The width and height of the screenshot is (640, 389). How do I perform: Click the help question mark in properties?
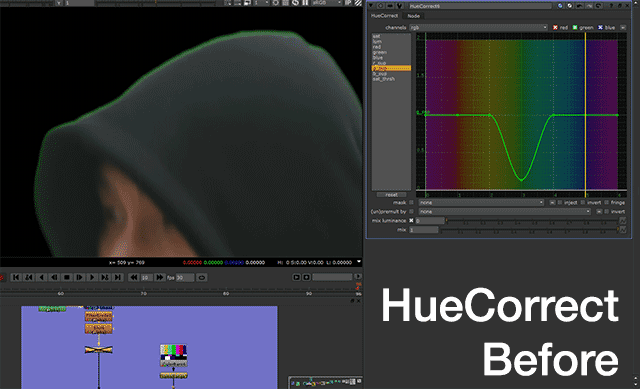611,6
